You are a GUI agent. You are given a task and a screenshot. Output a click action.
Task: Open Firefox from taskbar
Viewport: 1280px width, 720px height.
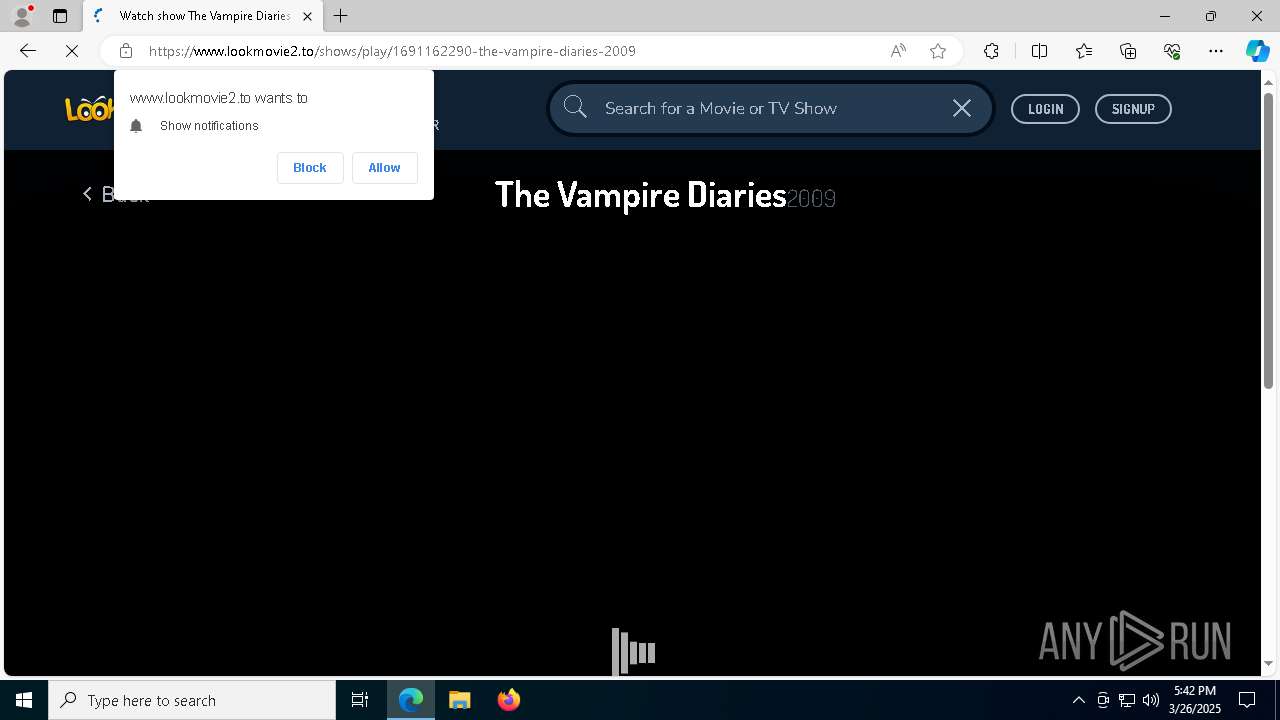click(x=508, y=700)
